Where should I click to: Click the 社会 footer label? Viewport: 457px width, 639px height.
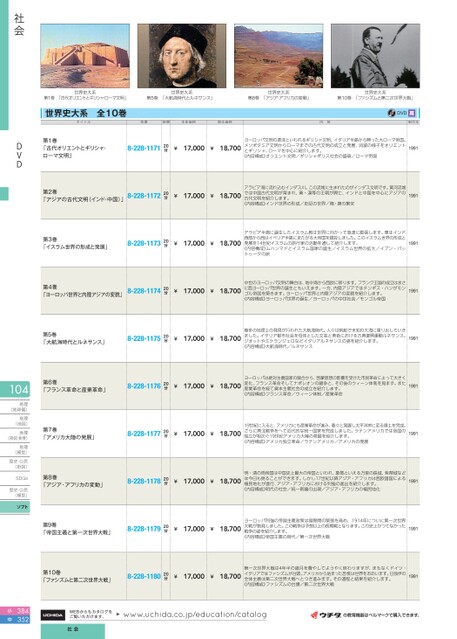pyautogui.click(x=73, y=630)
